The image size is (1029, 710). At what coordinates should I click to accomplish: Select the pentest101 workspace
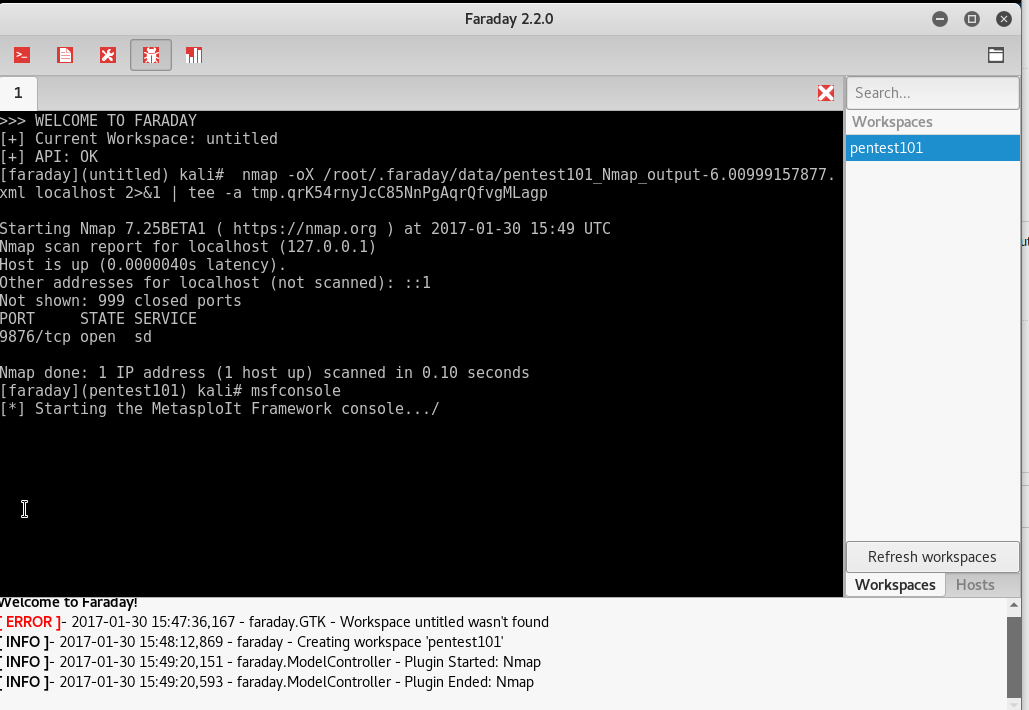click(933, 148)
